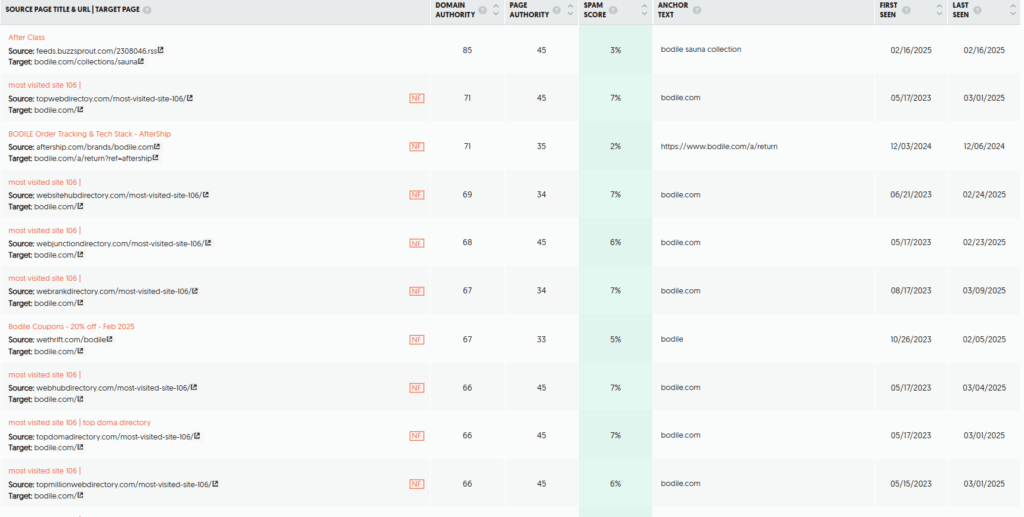Open external link icon for webjunctiondirectory.com source
The image size is (1024, 517).
click(x=208, y=243)
